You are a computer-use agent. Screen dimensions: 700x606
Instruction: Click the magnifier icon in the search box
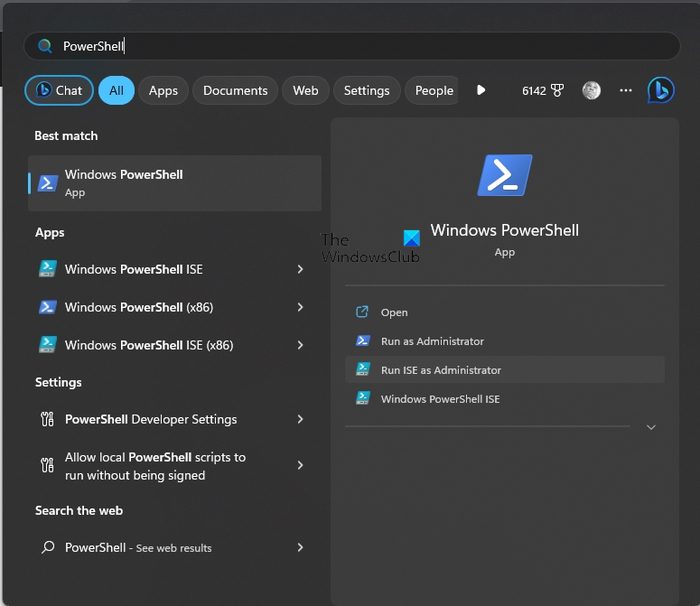45,46
